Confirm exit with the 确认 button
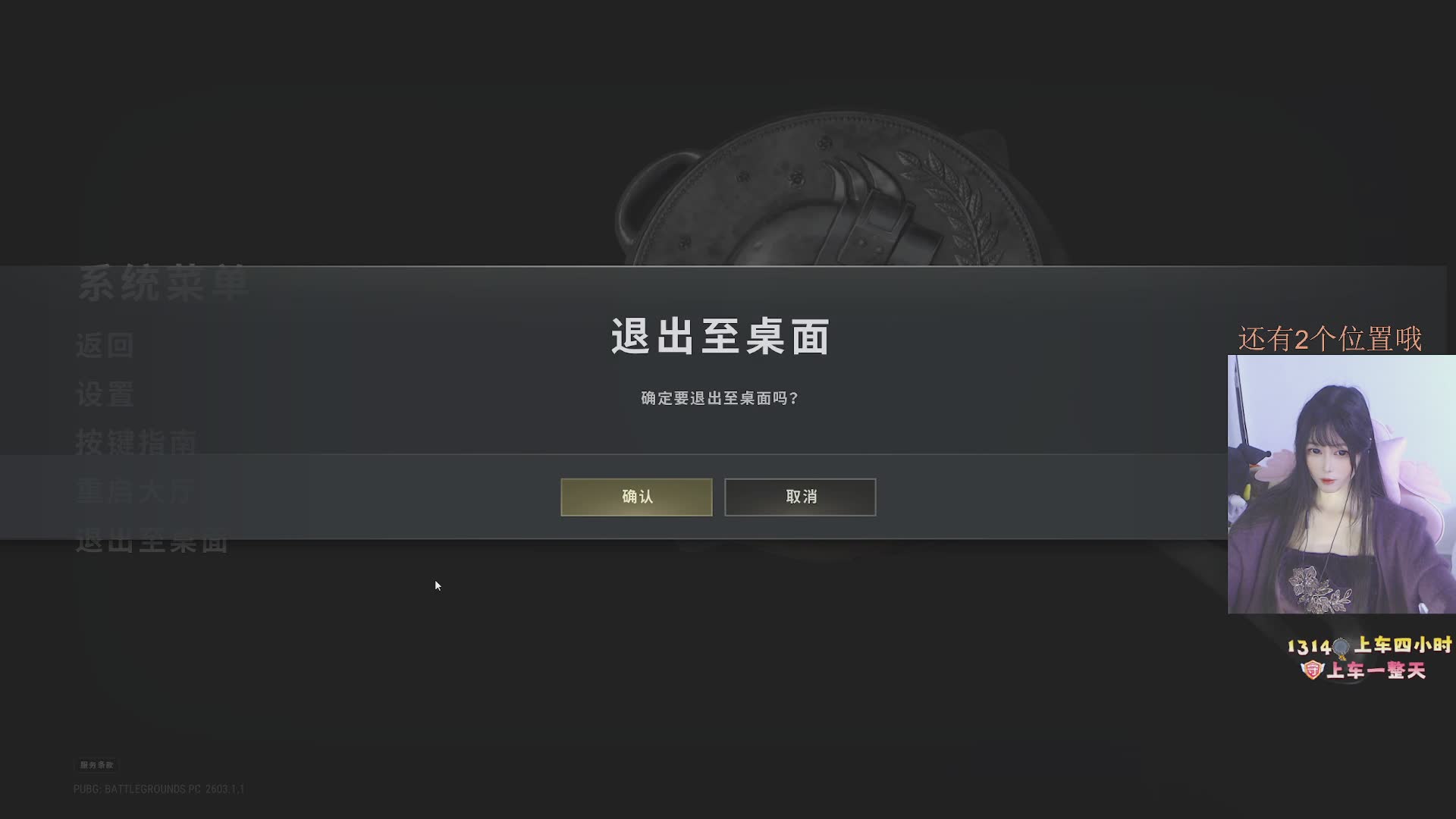 point(636,497)
